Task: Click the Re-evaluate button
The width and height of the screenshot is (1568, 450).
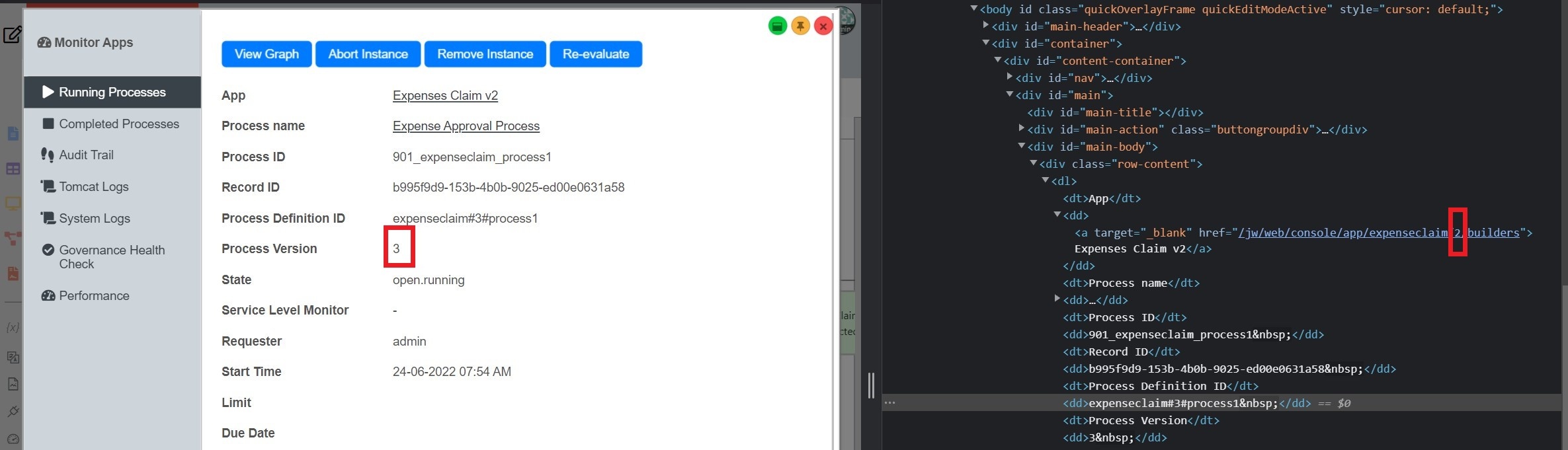Action: (596, 54)
